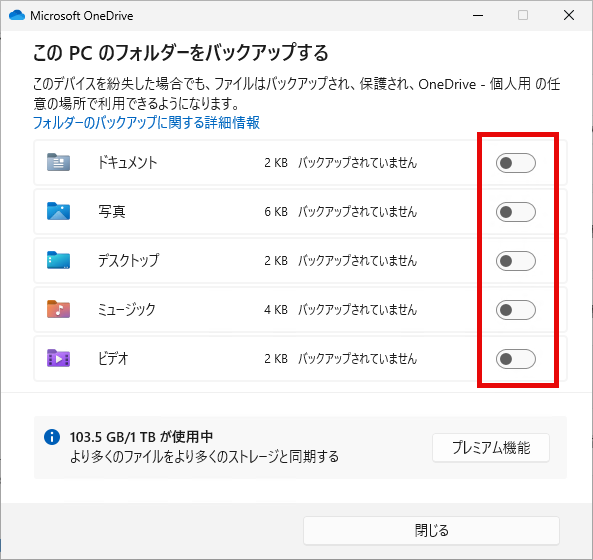This screenshot has width=593, height=560.
Task: Open フォルダーのバックアップに関する詳細情報 link
Action: (x=146, y=123)
